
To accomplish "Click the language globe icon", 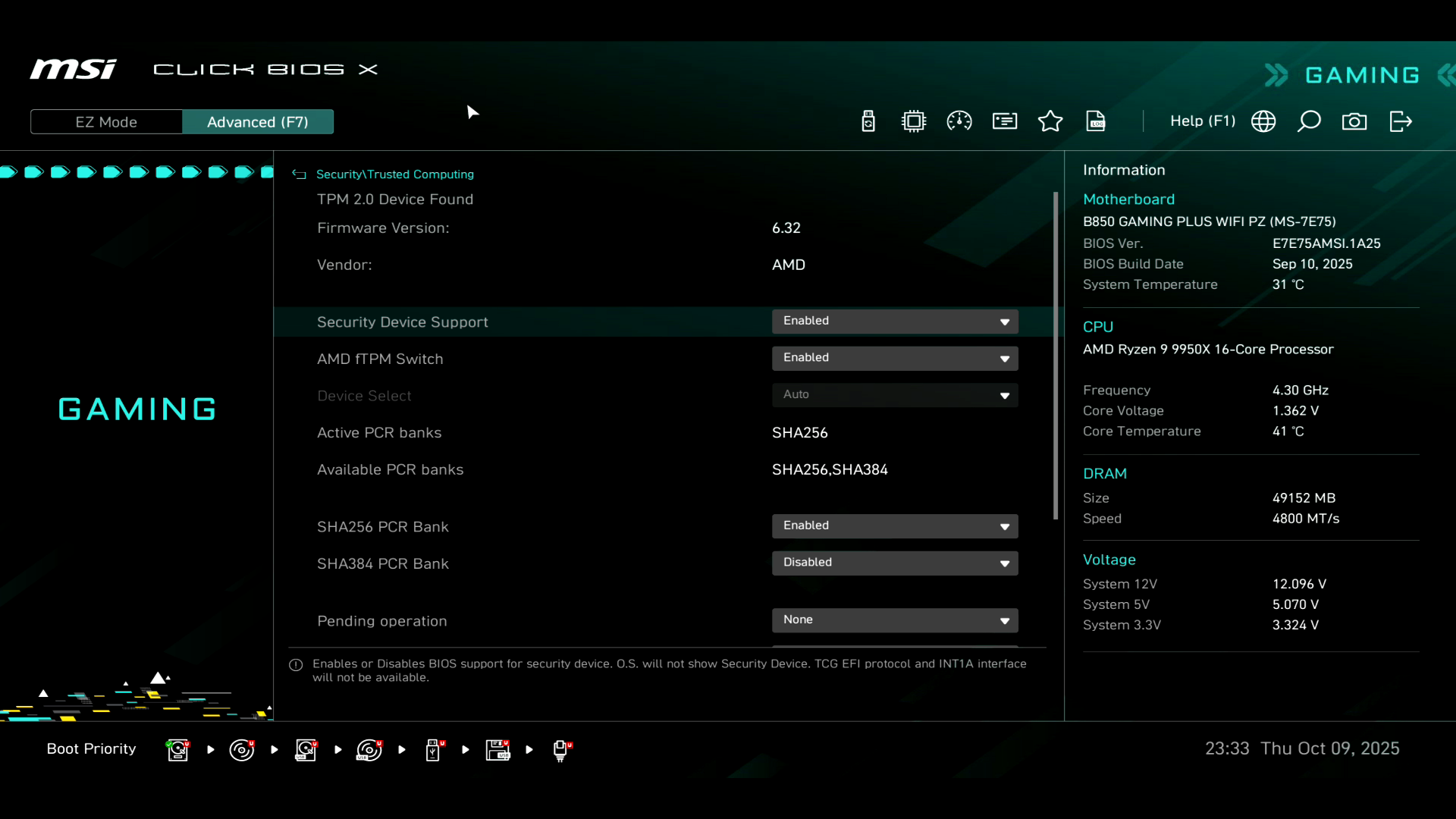I will pos(1263,121).
